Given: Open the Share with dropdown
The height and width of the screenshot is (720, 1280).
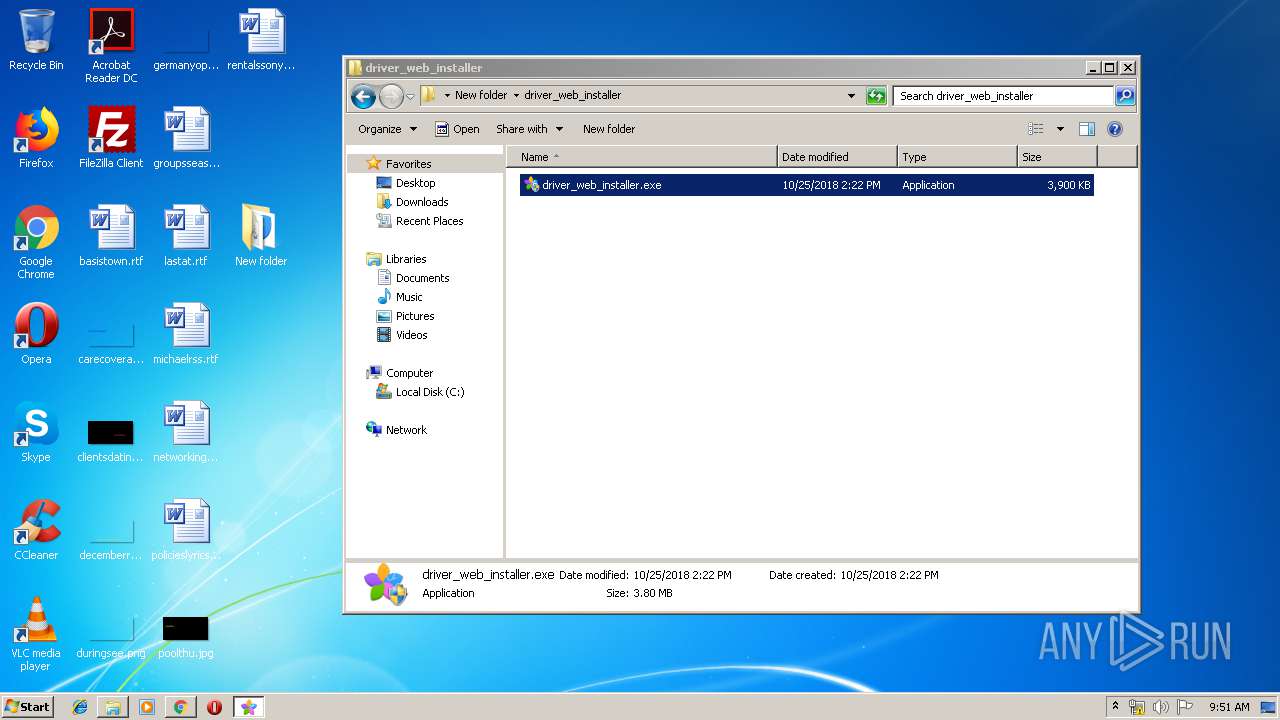Looking at the screenshot, I should (x=529, y=129).
